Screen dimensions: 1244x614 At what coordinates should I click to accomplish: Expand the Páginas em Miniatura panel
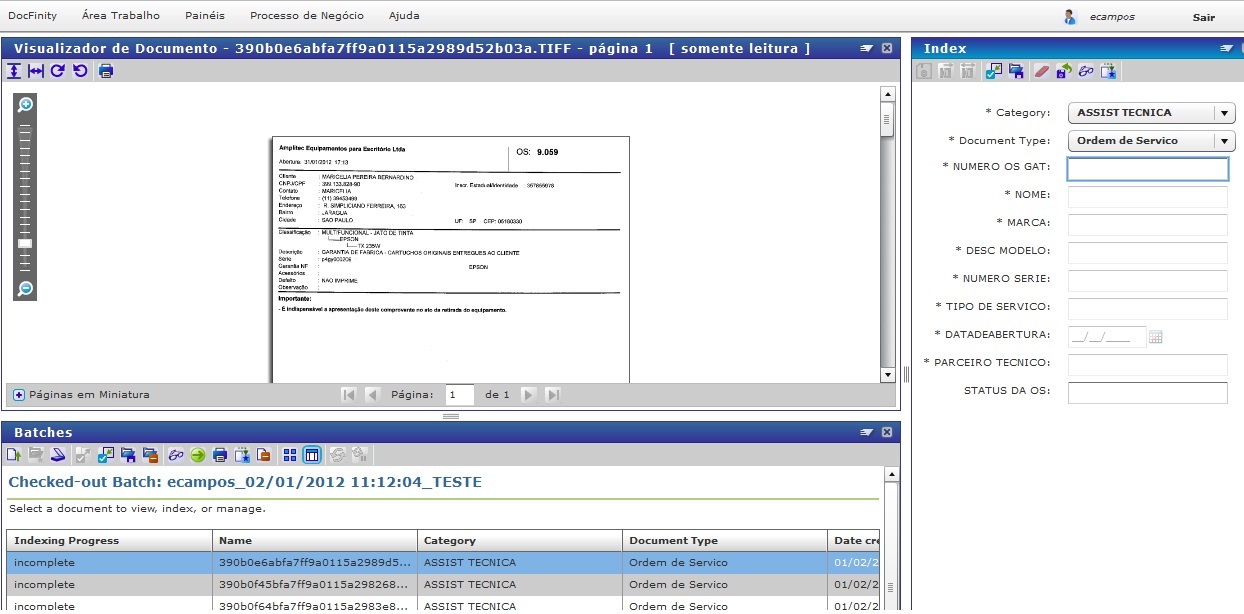(19, 395)
